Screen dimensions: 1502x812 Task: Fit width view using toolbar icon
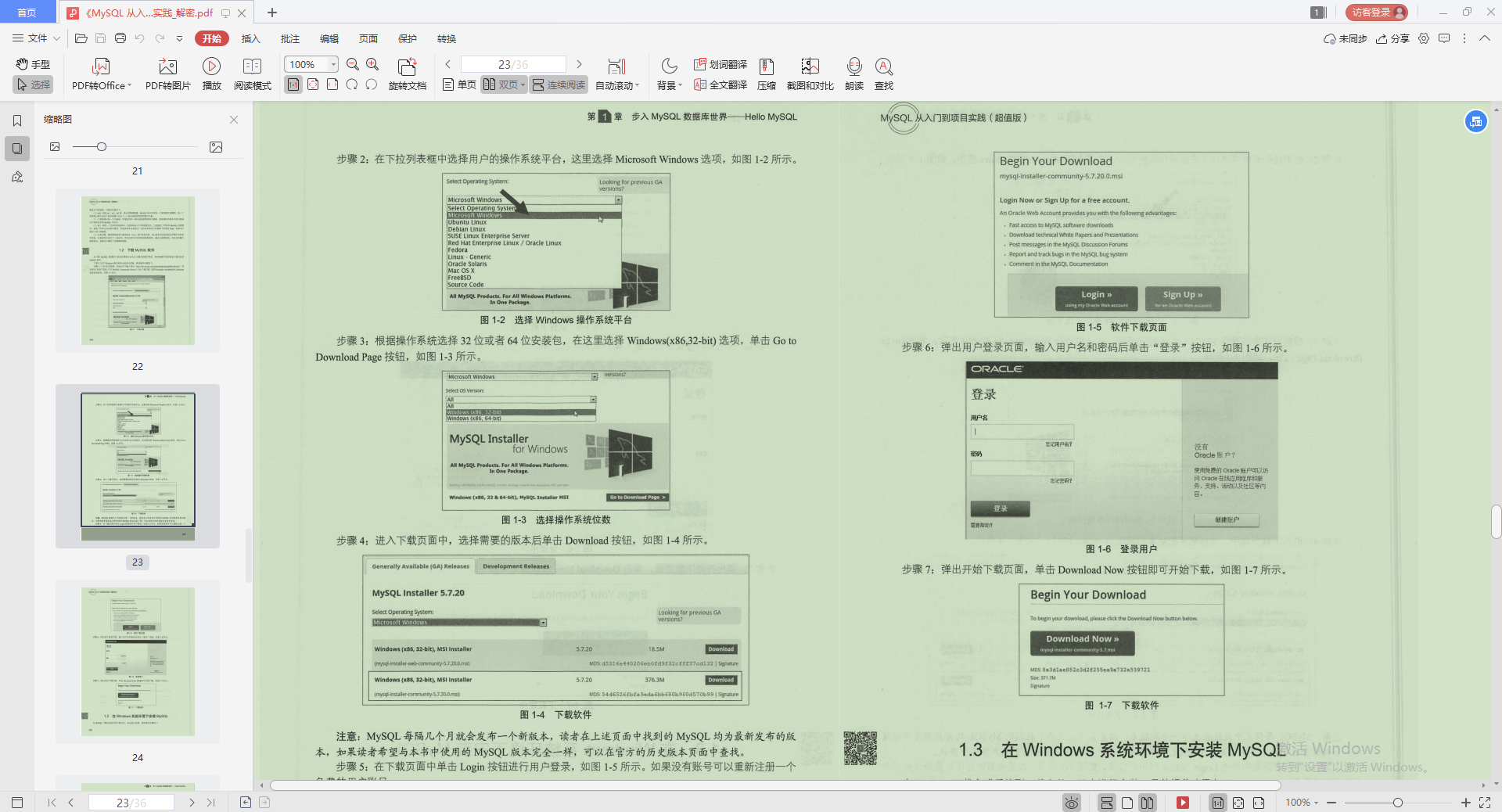tap(332, 84)
